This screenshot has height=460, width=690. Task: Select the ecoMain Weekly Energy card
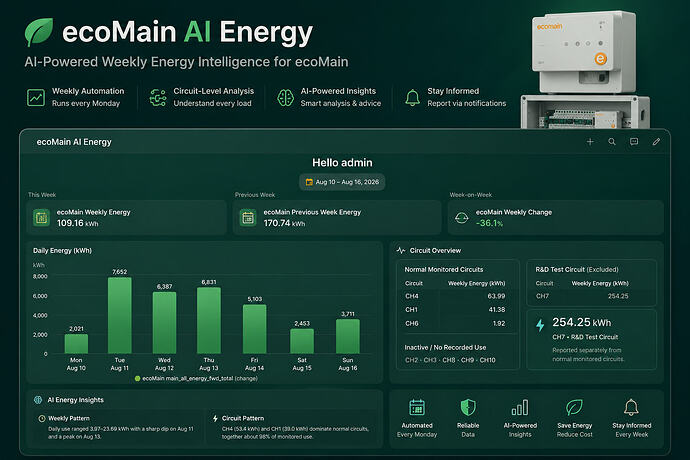pos(126,217)
